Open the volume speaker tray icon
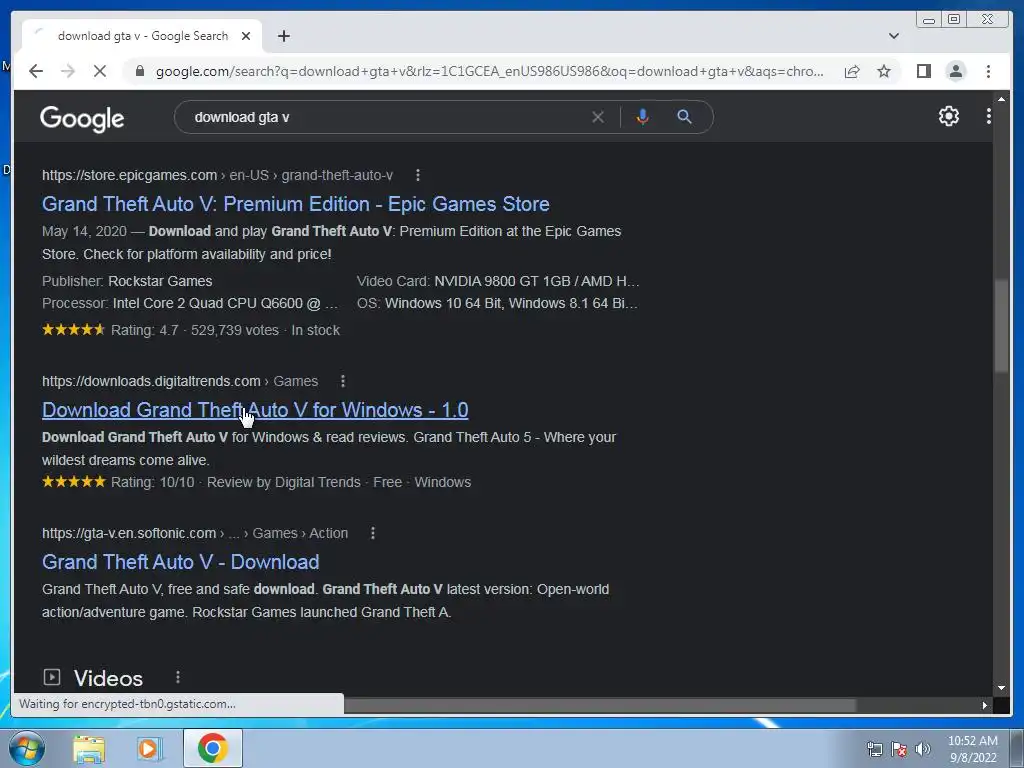Image resolution: width=1024 pixels, height=768 pixels. [922, 749]
